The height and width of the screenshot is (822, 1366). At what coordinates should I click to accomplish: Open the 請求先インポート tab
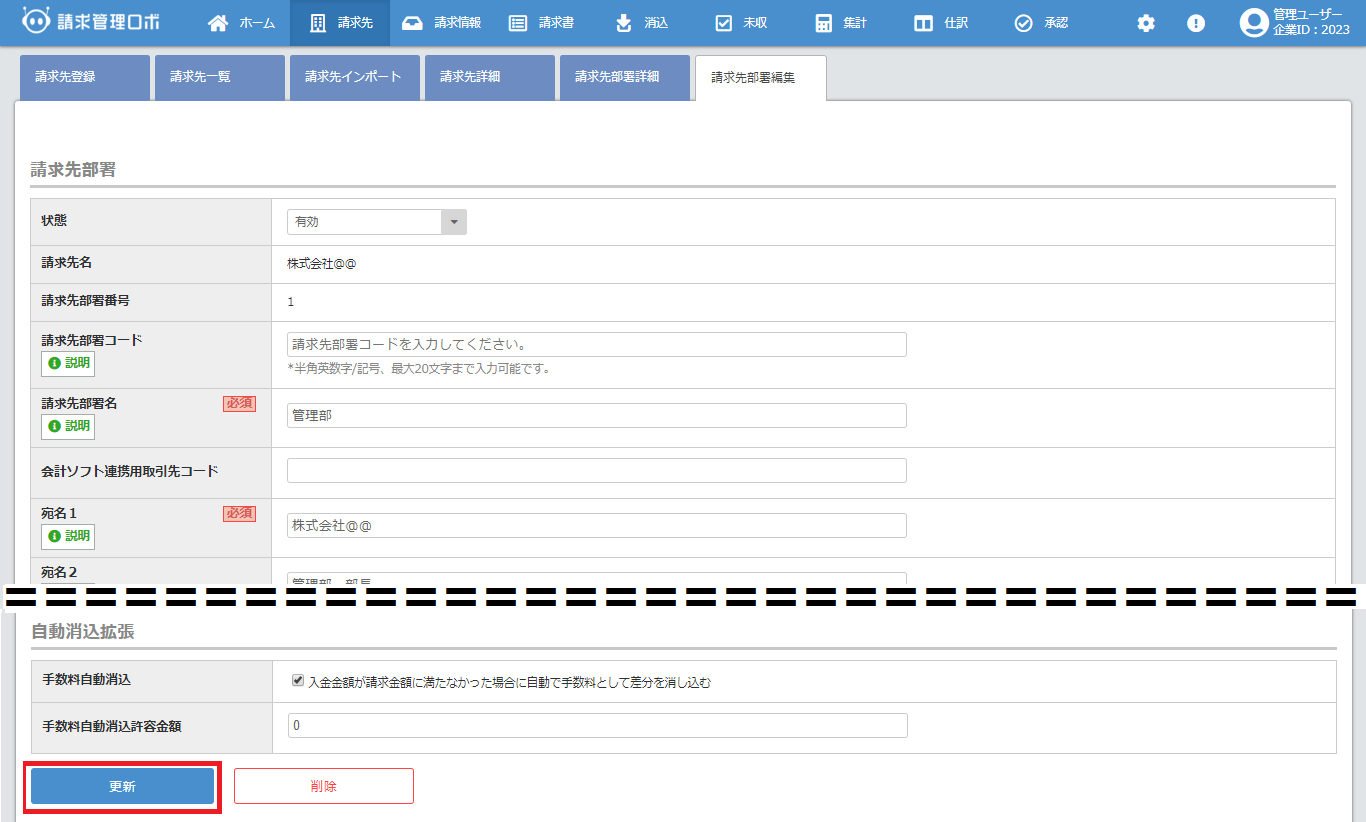(354, 77)
